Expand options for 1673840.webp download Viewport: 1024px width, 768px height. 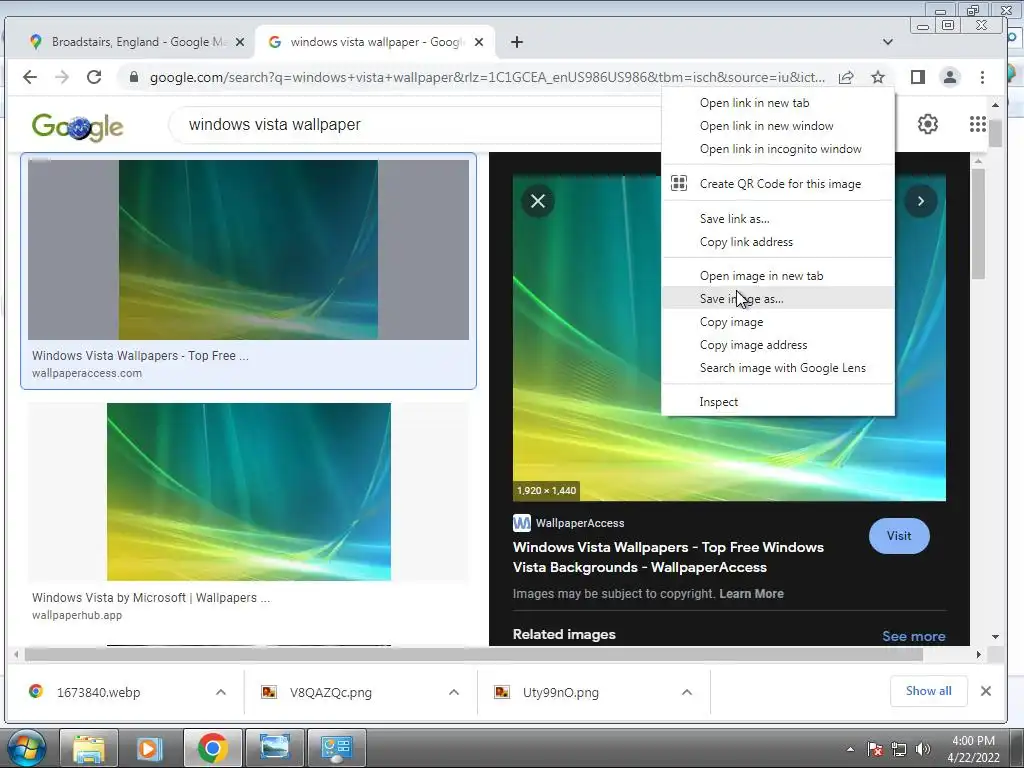click(221, 692)
